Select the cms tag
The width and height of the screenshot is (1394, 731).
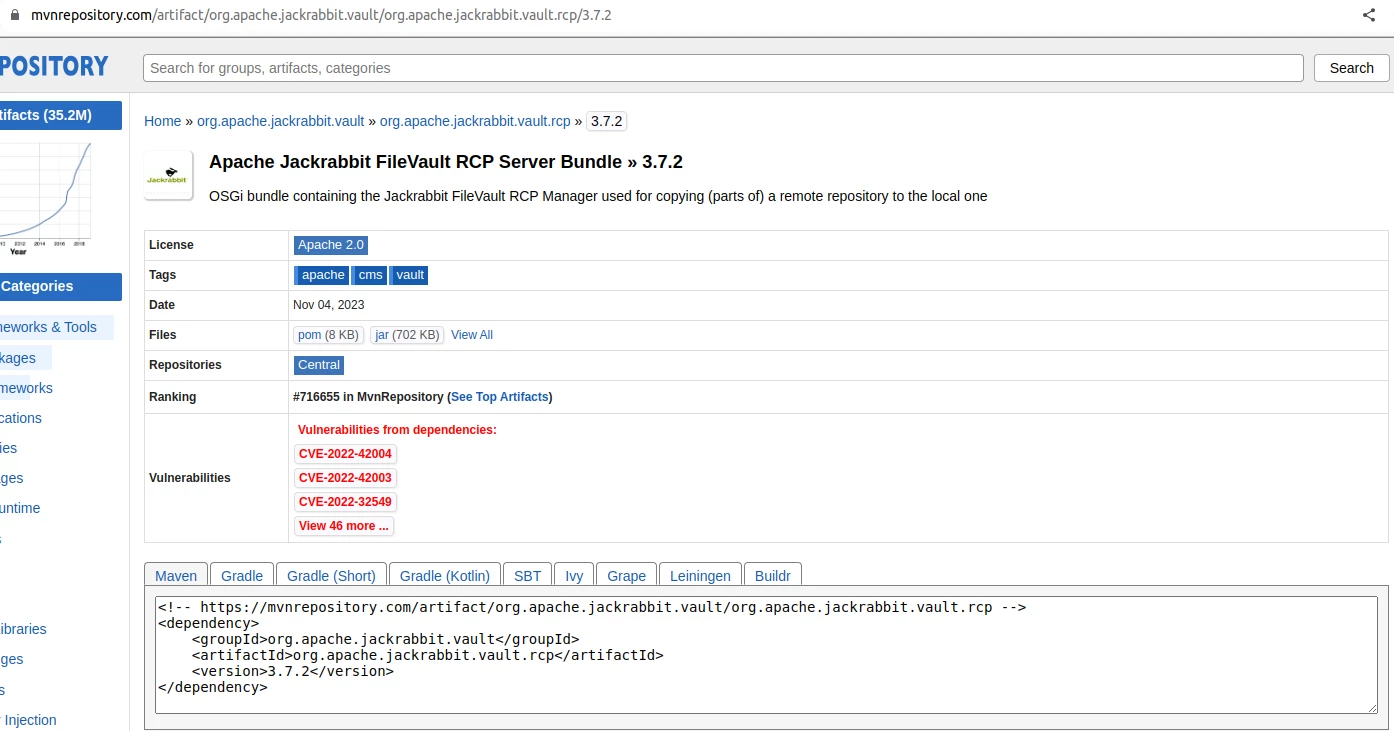[370, 275]
